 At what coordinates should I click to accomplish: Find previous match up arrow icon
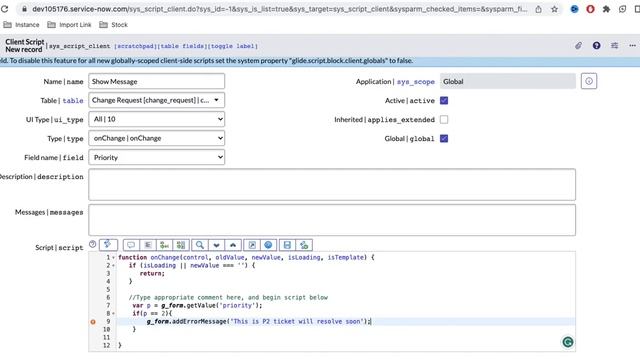pos(233,245)
